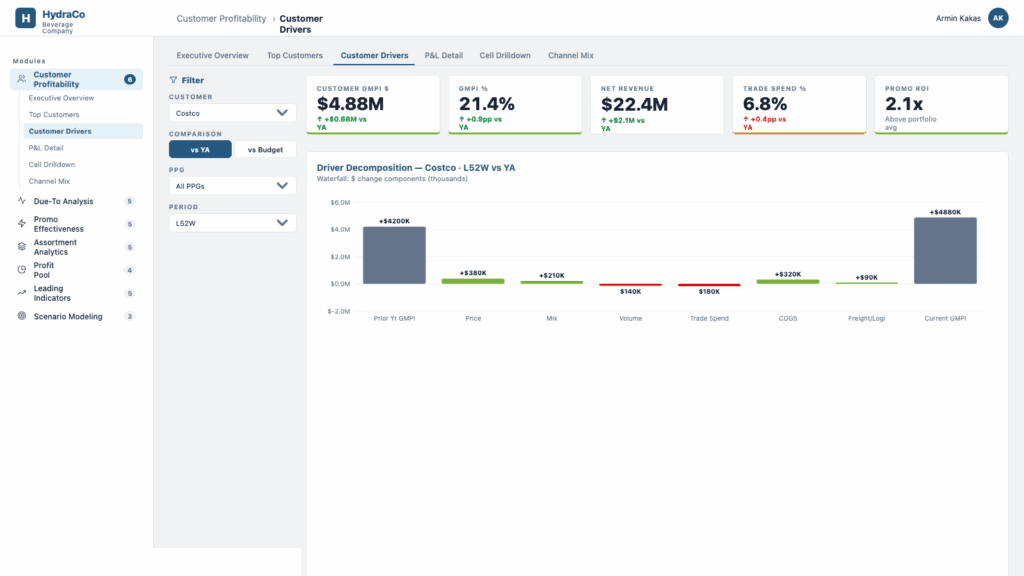Open the Profit Pool module
Screen dimensions: 1024x576
point(76,270)
